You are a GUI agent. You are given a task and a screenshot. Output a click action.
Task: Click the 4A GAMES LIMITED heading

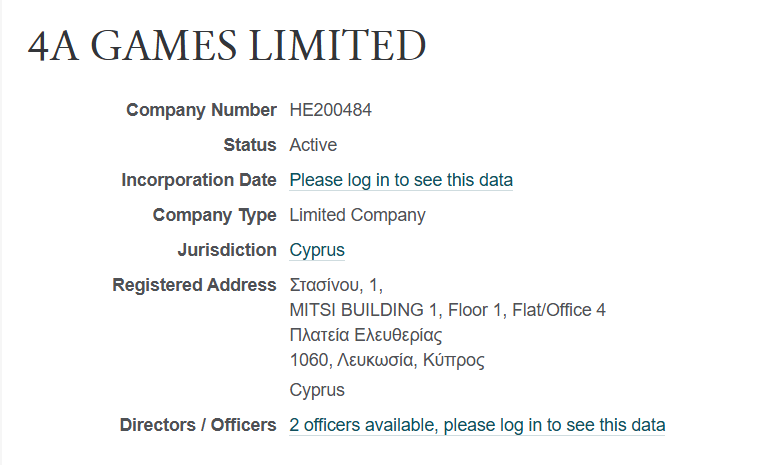click(227, 46)
